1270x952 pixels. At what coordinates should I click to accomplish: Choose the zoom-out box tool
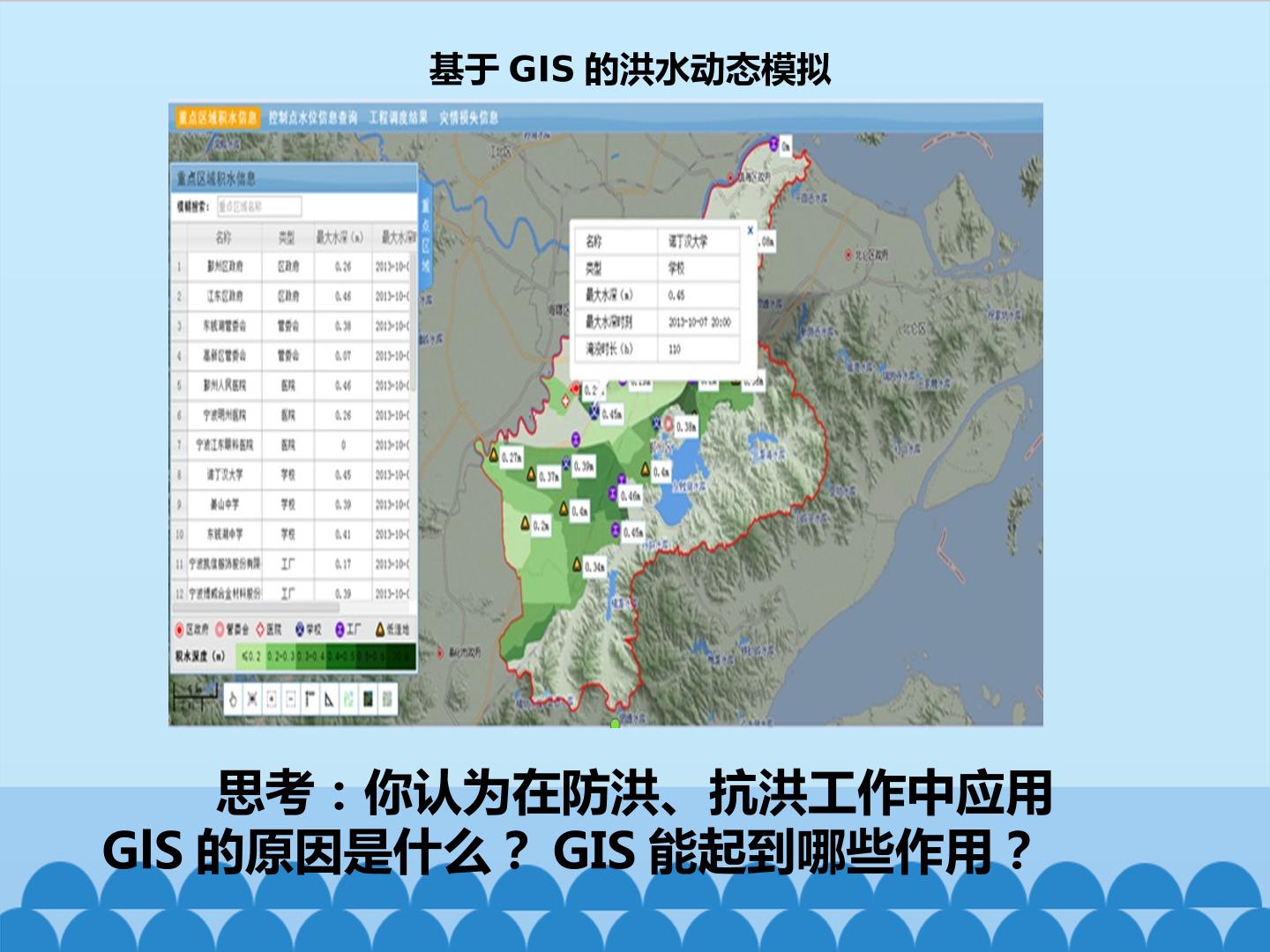click(x=291, y=699)
